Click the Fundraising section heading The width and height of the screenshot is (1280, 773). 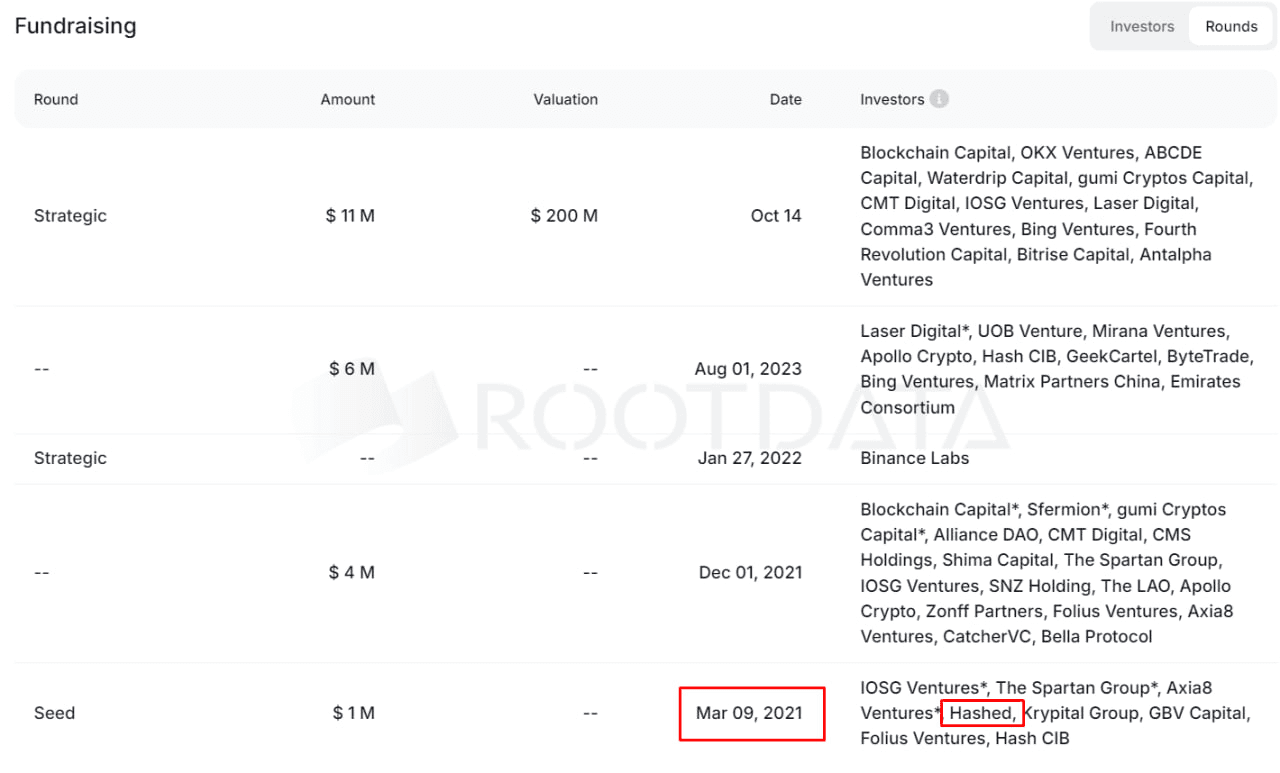pos(75,26)
